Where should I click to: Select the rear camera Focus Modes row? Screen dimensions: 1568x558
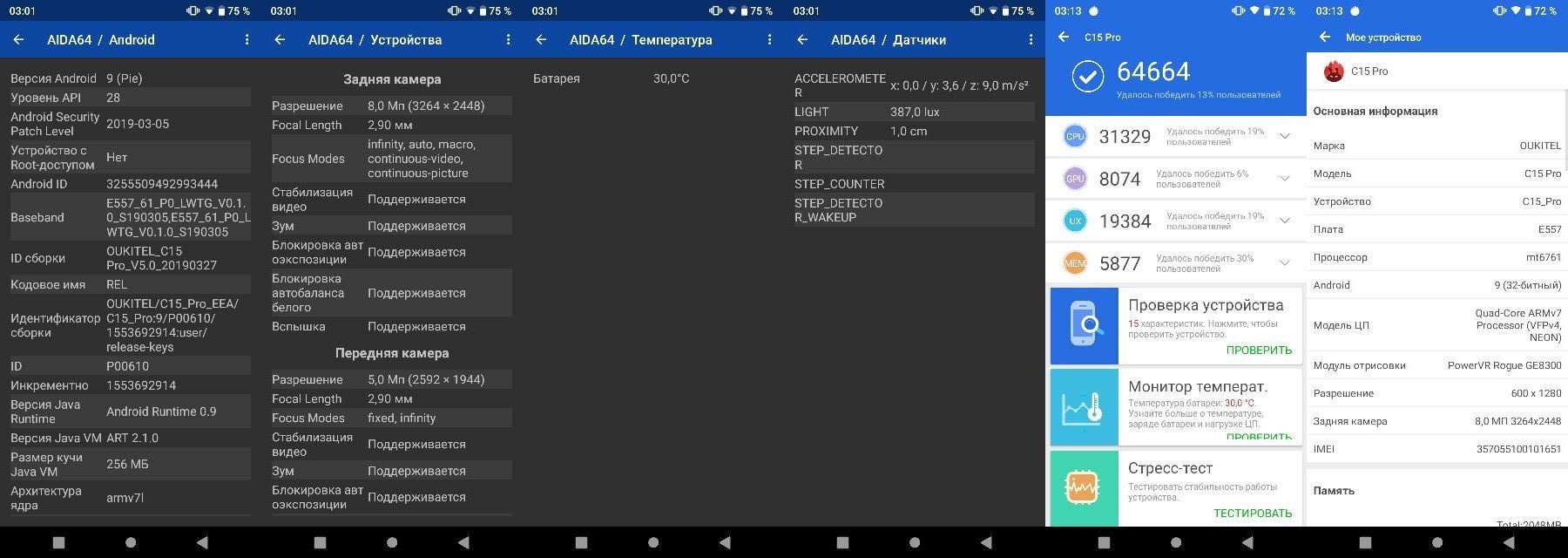tap(392, 159)
